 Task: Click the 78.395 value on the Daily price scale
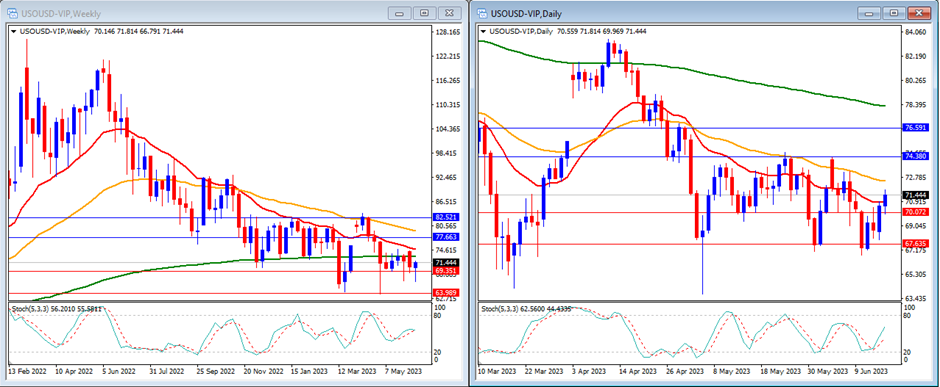(916, 105)
